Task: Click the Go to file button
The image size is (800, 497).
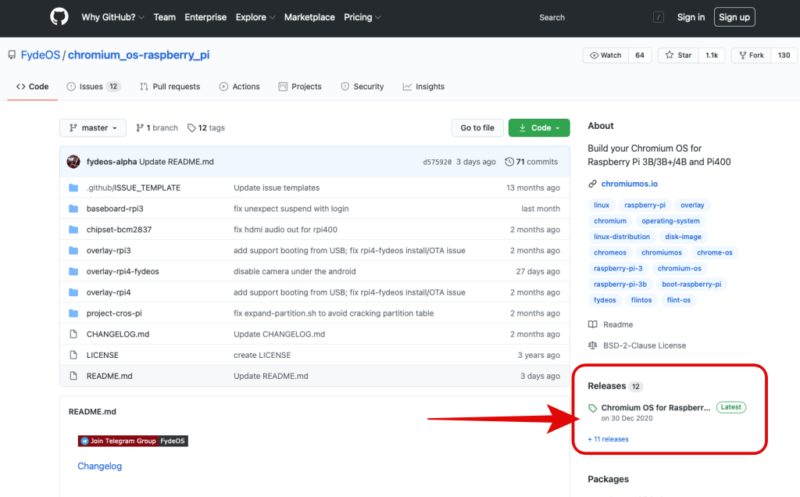Action: [x=478, y=128]
